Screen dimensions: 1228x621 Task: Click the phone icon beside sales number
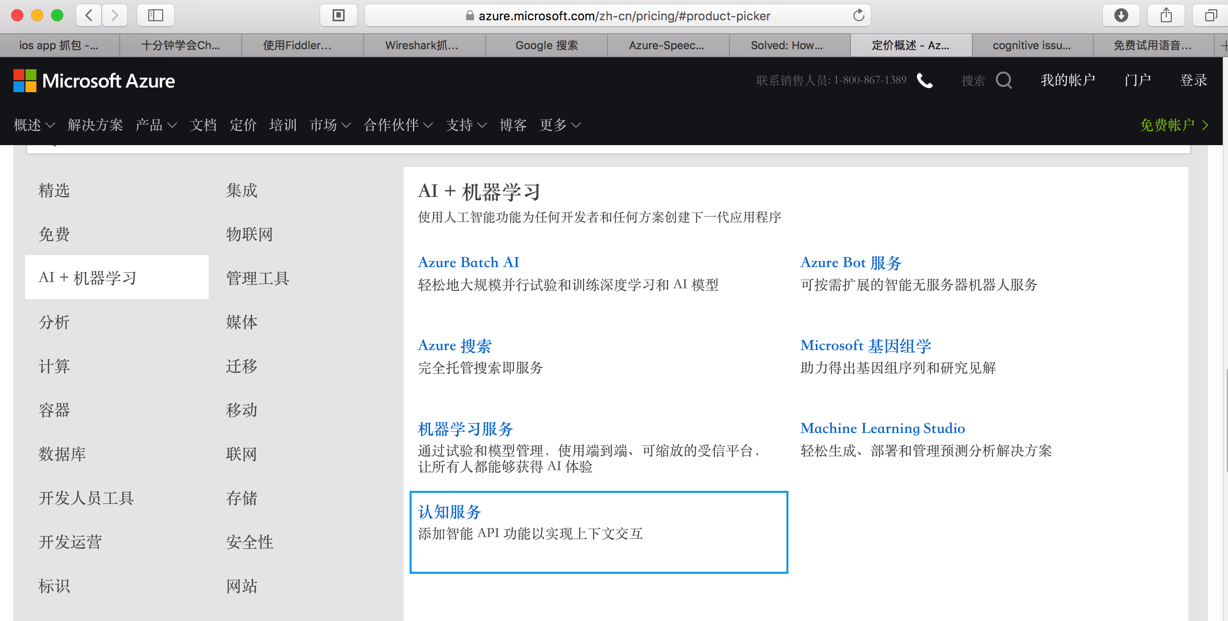coord(925,81)
